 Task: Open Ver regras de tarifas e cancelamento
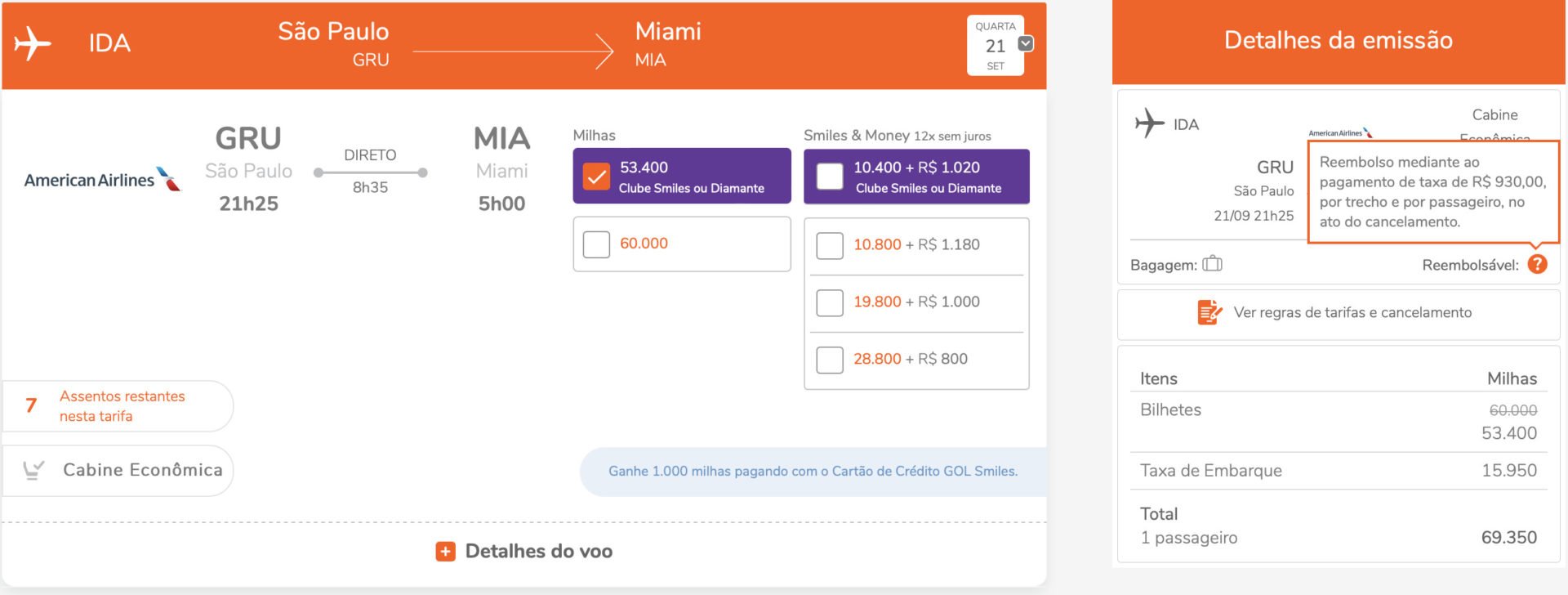(1352, 312)
